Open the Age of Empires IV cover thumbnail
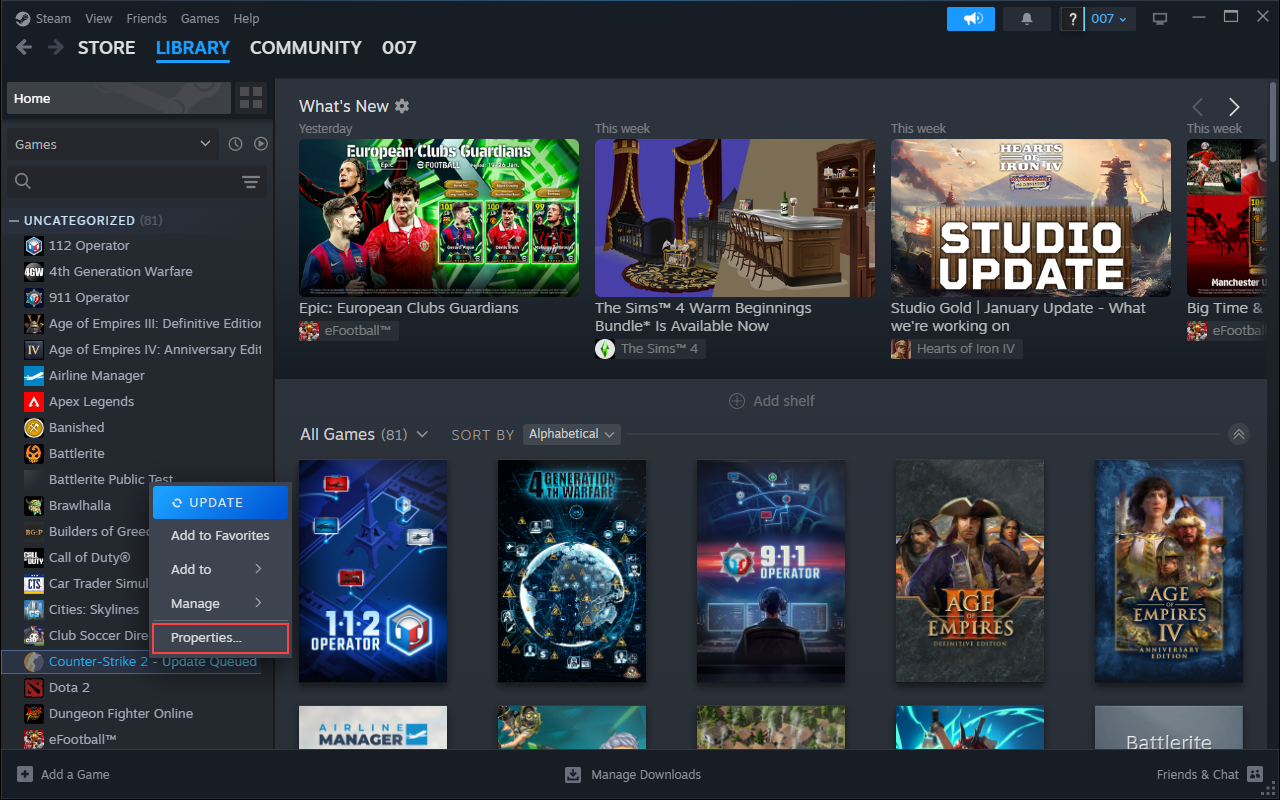This screenshot has width=1280, height=800. click(x=1168, y=571)
